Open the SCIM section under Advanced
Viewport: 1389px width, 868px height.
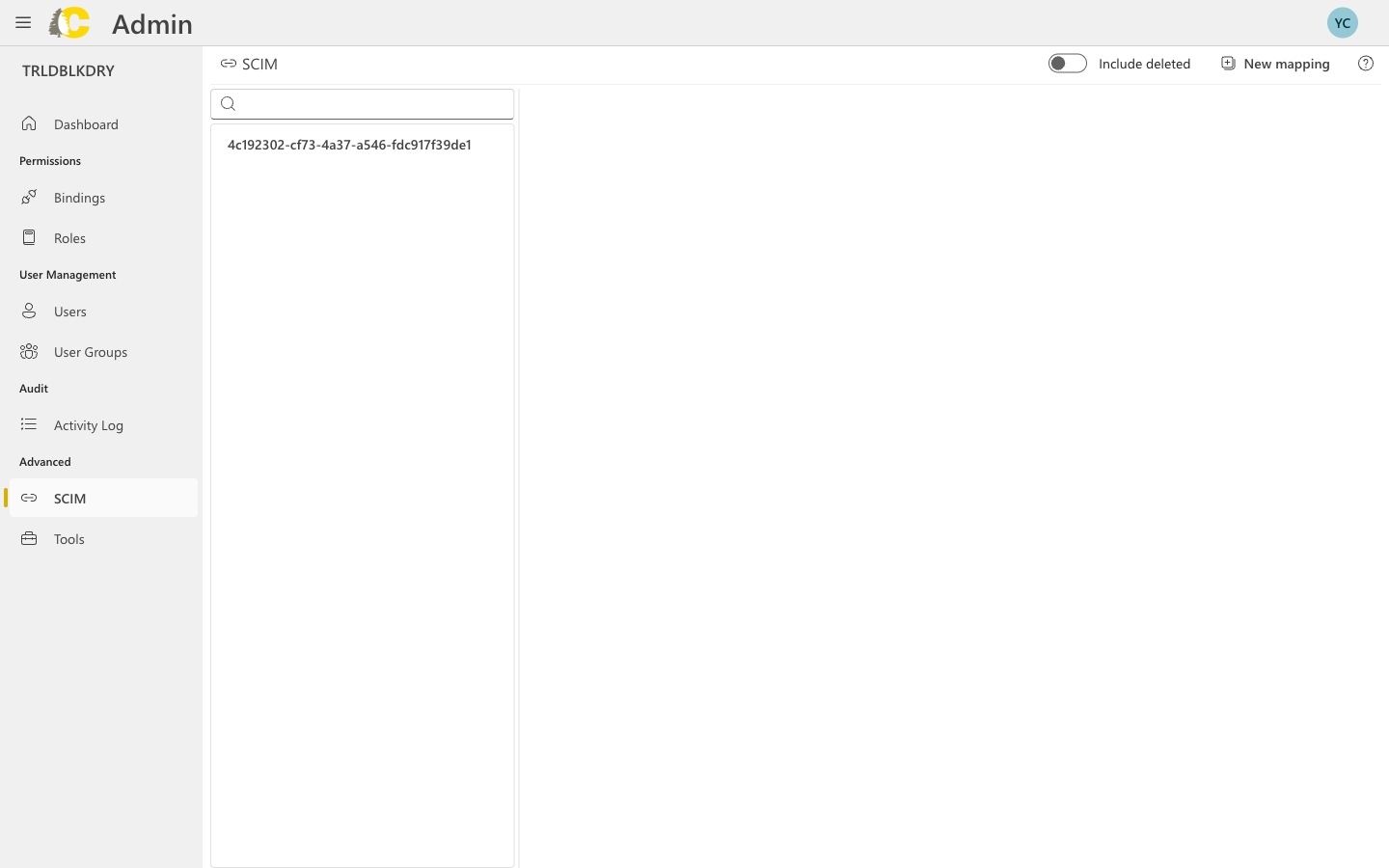[69, 498]
